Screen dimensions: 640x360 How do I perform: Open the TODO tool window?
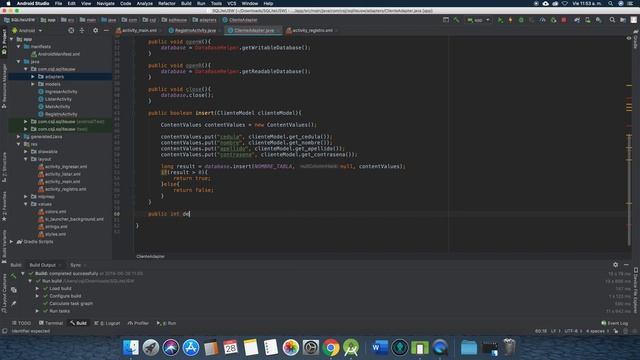21,323
